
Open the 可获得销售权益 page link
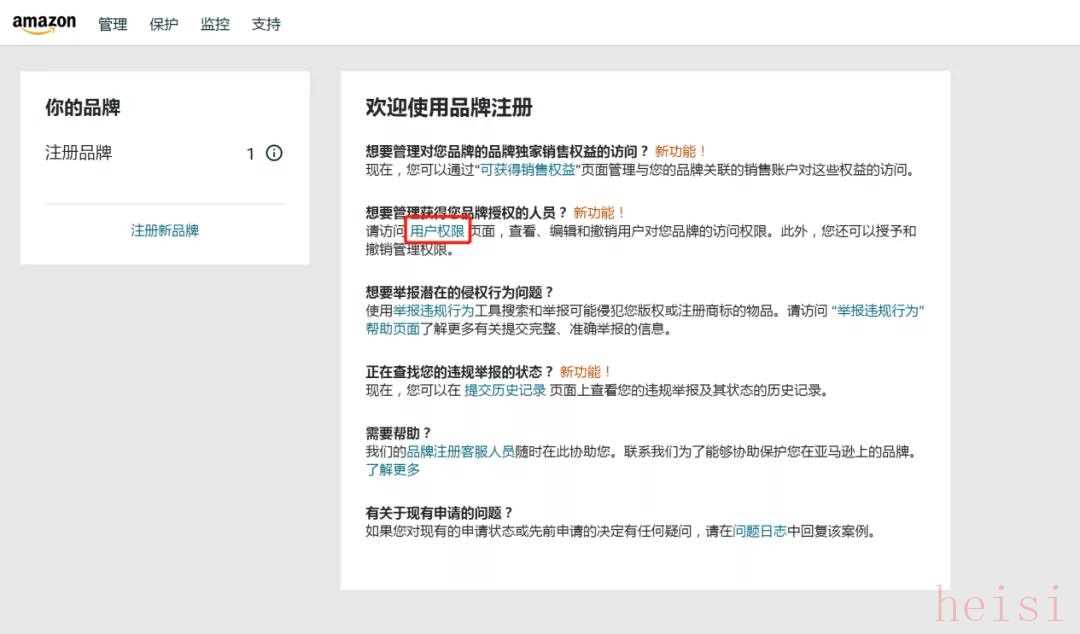(527, 170)
